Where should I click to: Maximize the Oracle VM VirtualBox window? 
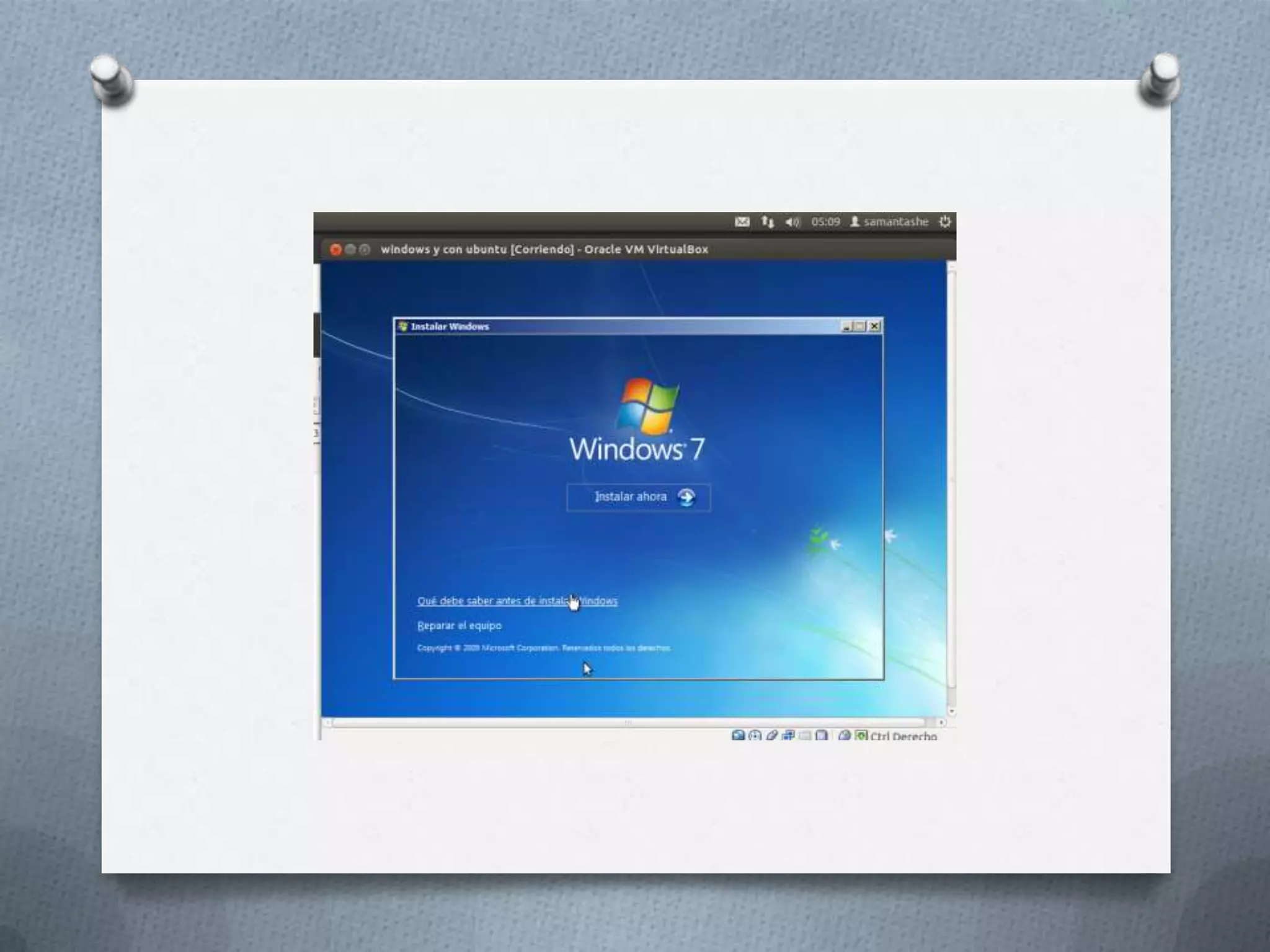(x=365, y=249)
